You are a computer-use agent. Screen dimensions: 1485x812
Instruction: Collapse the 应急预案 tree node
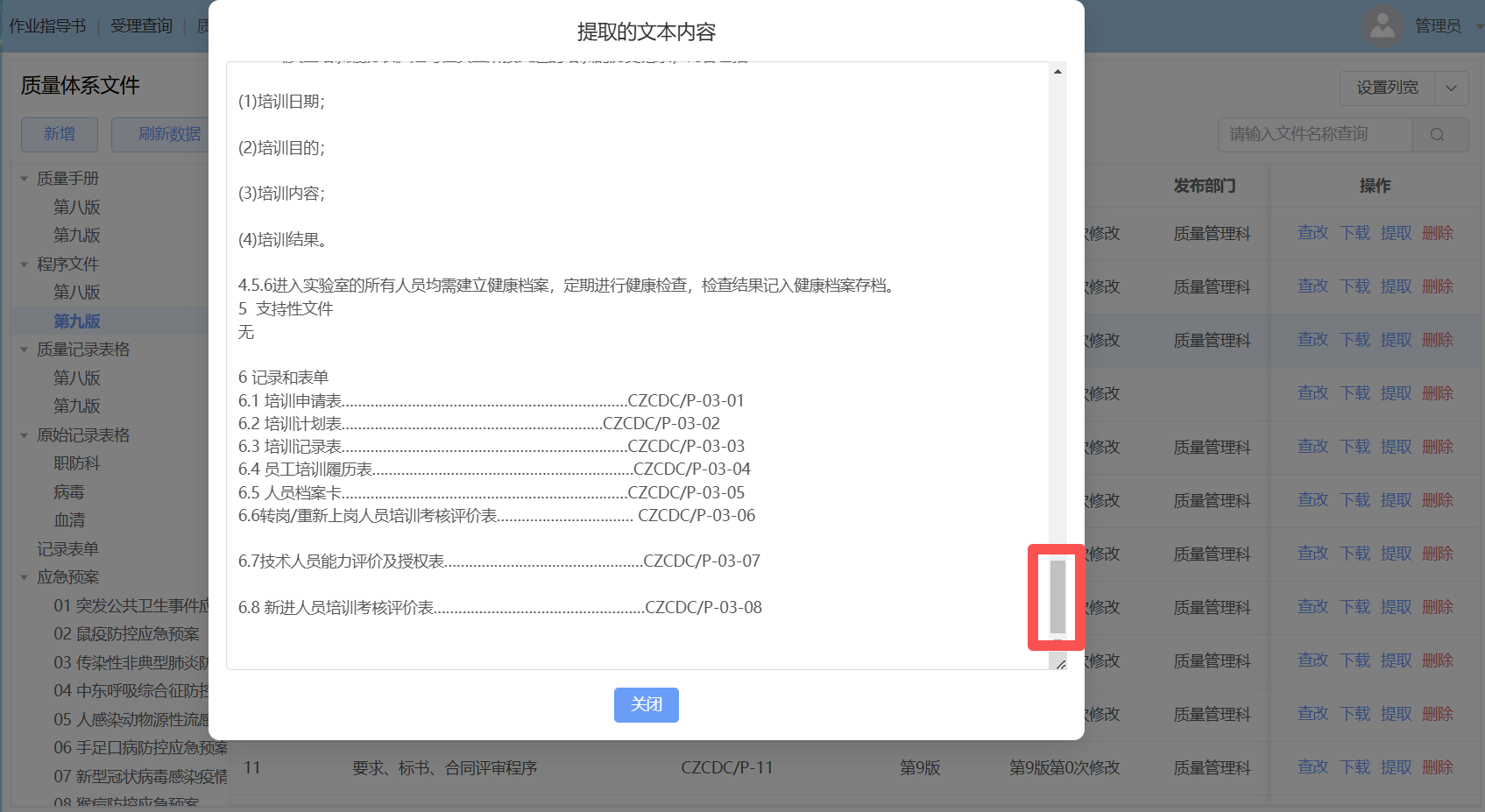(25, 577)
